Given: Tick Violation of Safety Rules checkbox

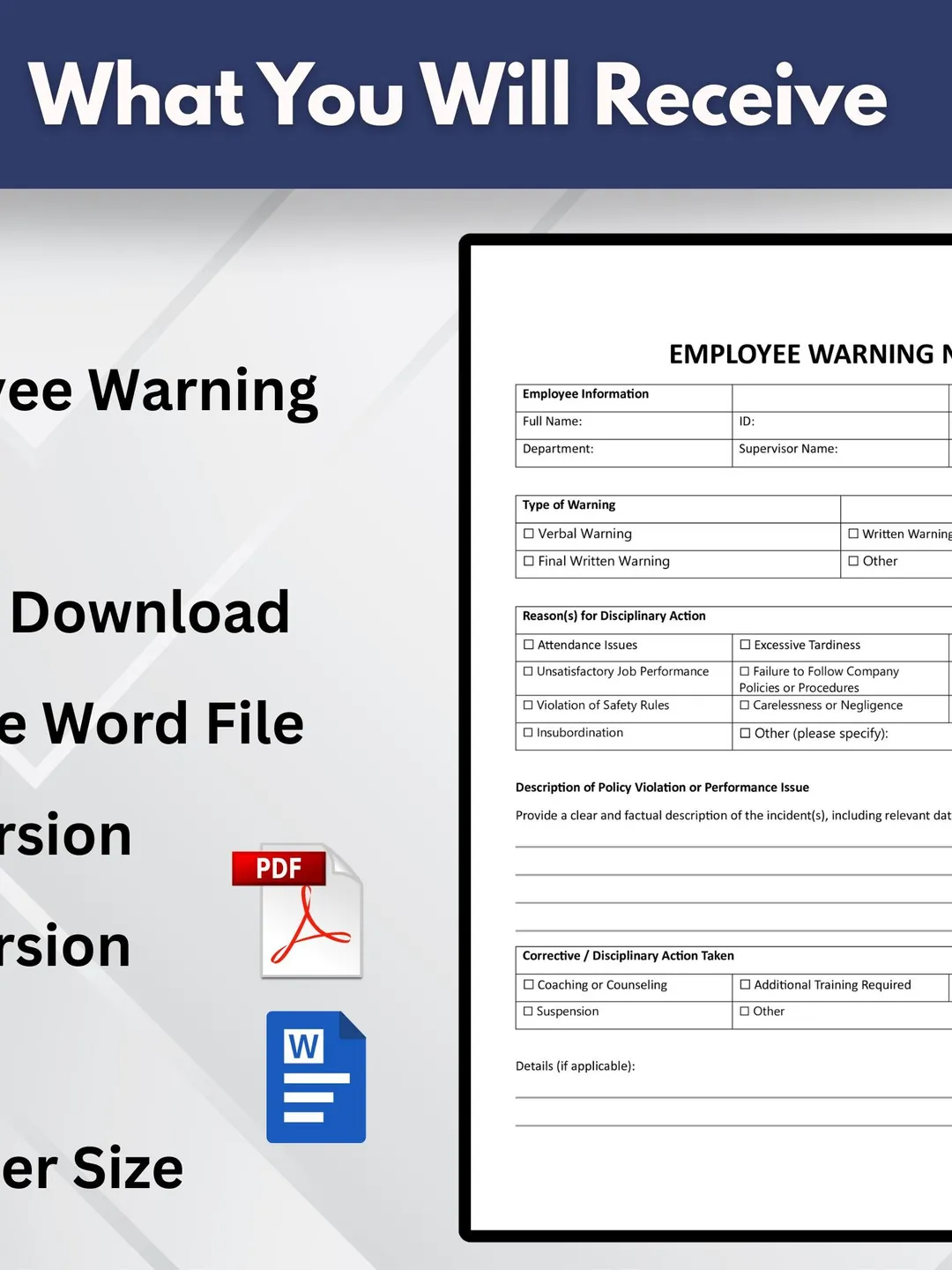Looking at the screenshot, I should click(529, 705).
